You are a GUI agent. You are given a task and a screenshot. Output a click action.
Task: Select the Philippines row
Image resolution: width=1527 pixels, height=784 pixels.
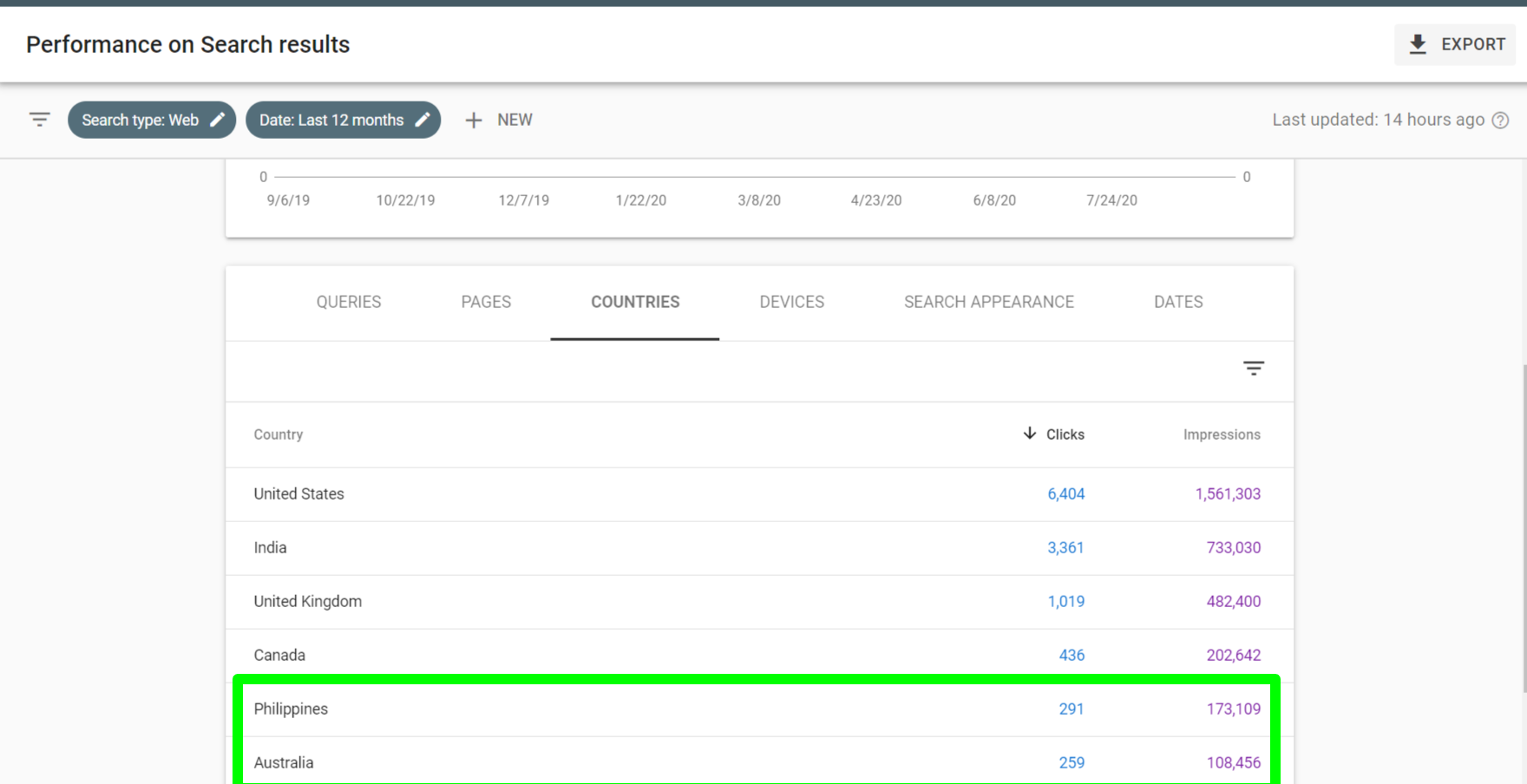tap(759, 709)
